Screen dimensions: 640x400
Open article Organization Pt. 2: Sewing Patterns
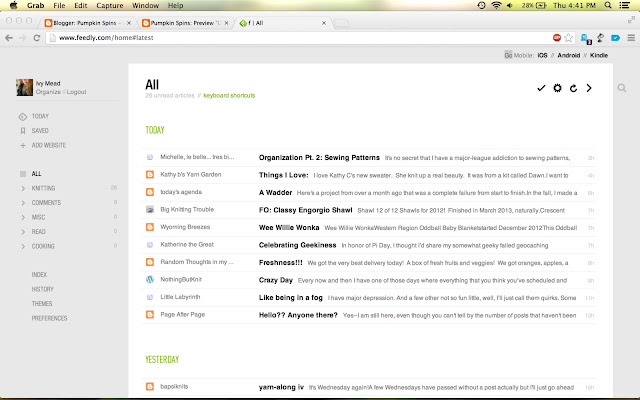319,158
